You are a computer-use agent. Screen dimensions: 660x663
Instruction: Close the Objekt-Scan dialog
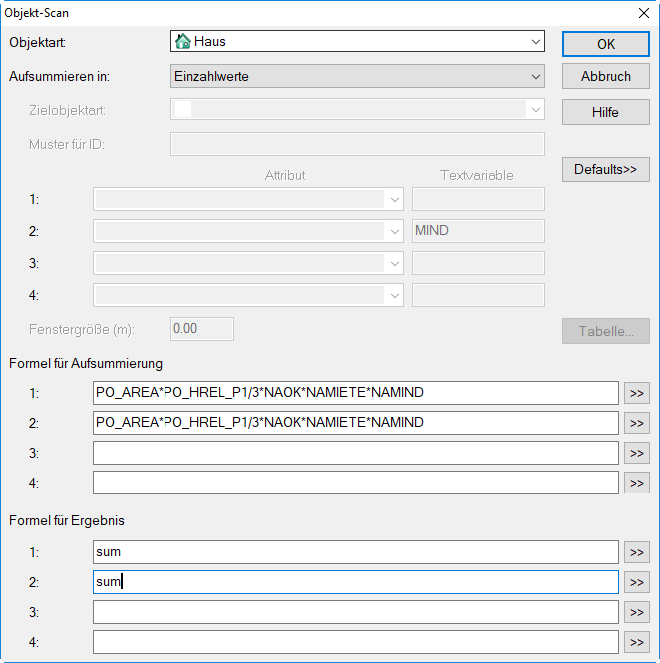tap(644, 13)
